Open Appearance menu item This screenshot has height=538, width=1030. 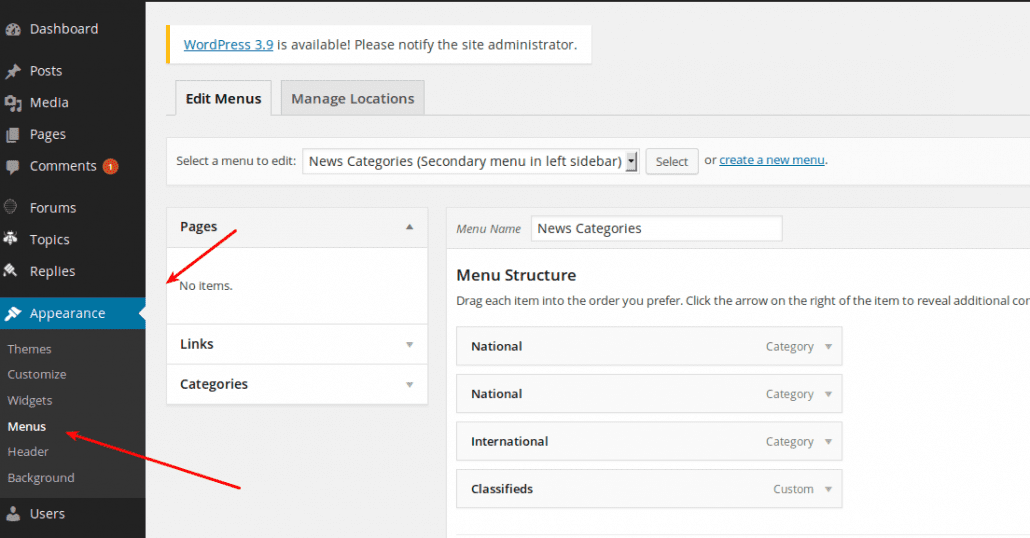point(68,313)
